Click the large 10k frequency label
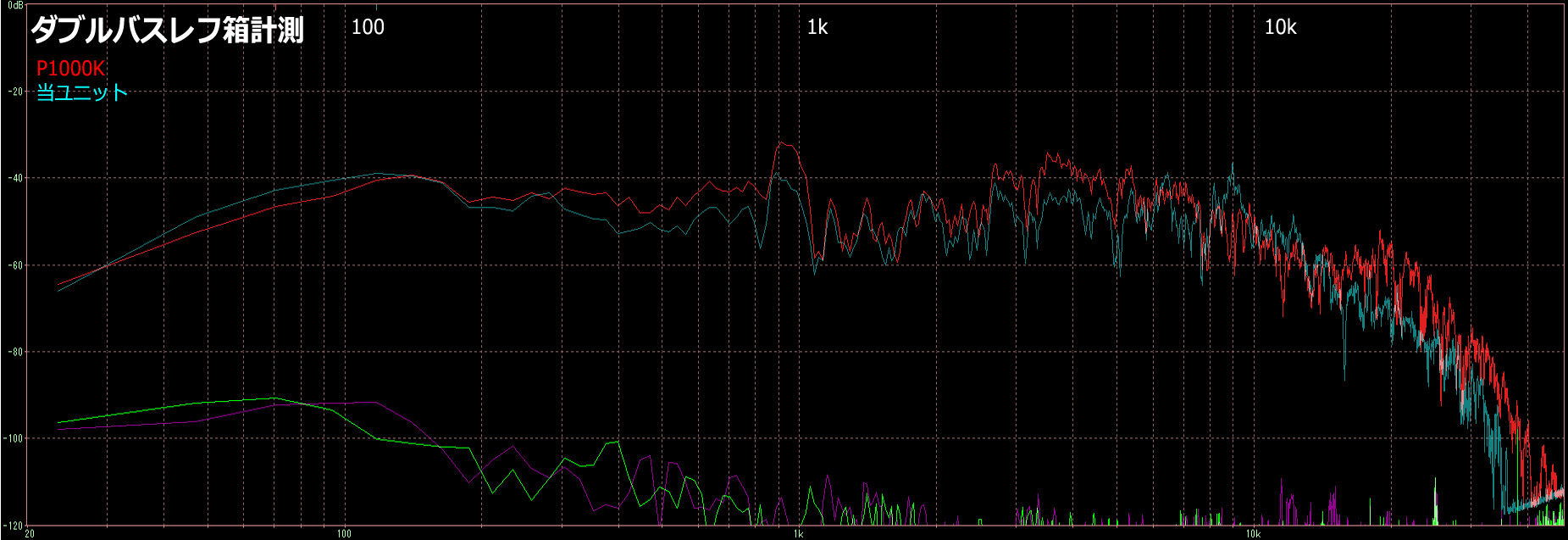The width and height of the screenshot is (1568, 540). 1280,27
